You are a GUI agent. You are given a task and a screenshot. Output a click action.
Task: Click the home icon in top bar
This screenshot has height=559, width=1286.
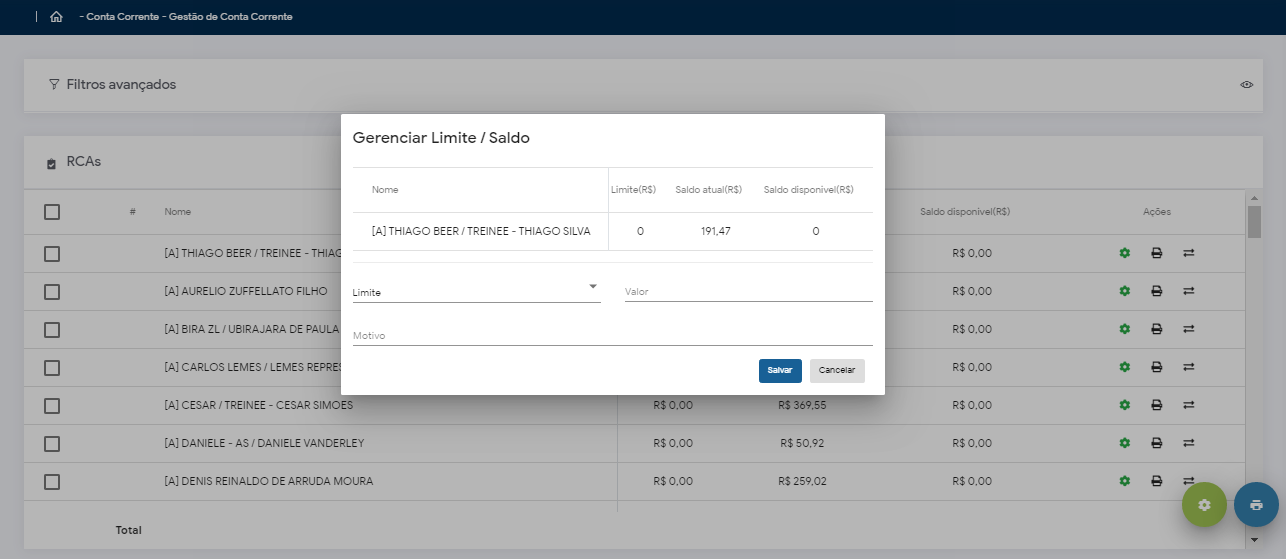coord(56,17)
